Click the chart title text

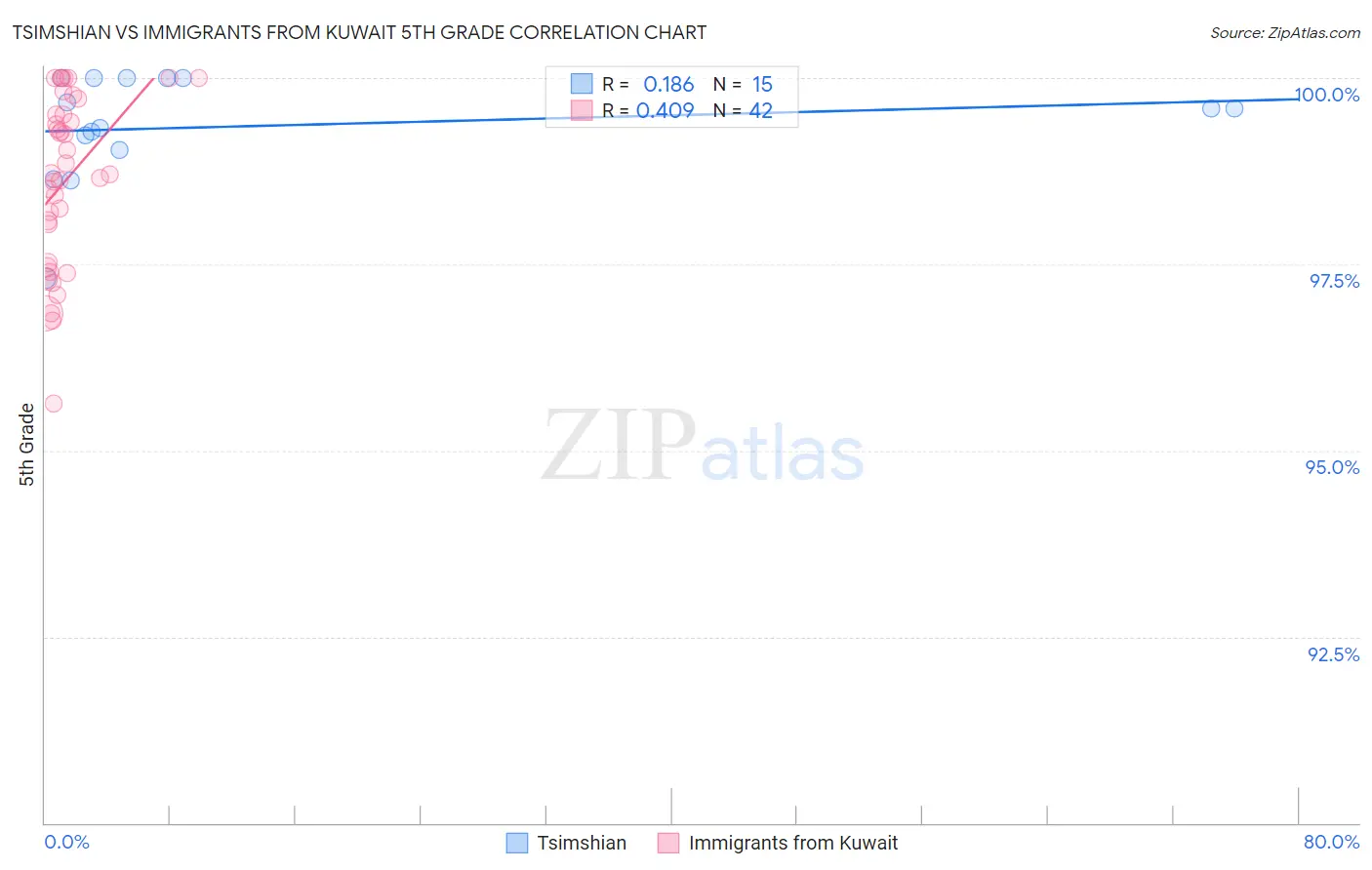pyautogui.click(x=359, y=32)
